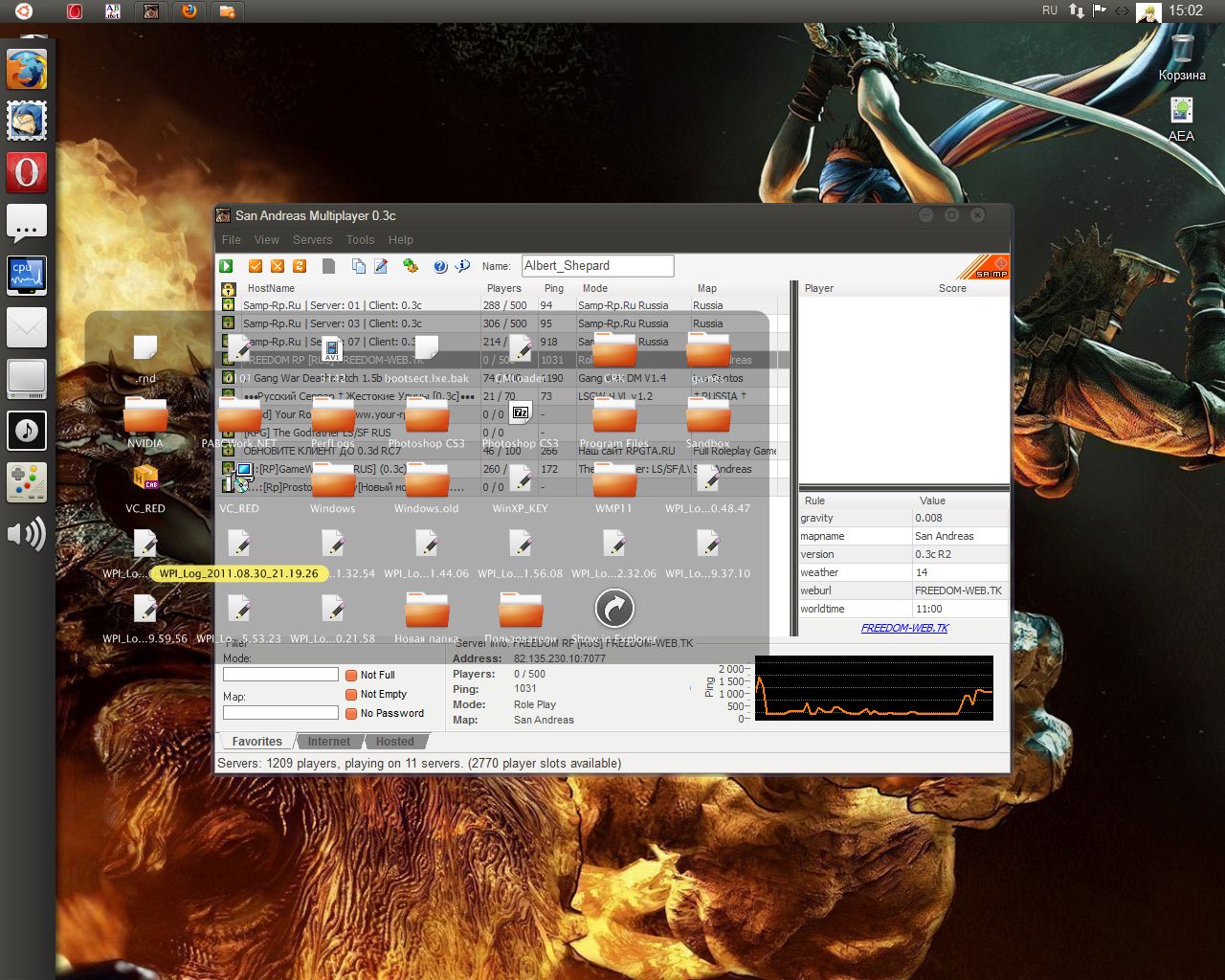Open Opera from the left dock
1225x980 pixels.
[27, 172]
